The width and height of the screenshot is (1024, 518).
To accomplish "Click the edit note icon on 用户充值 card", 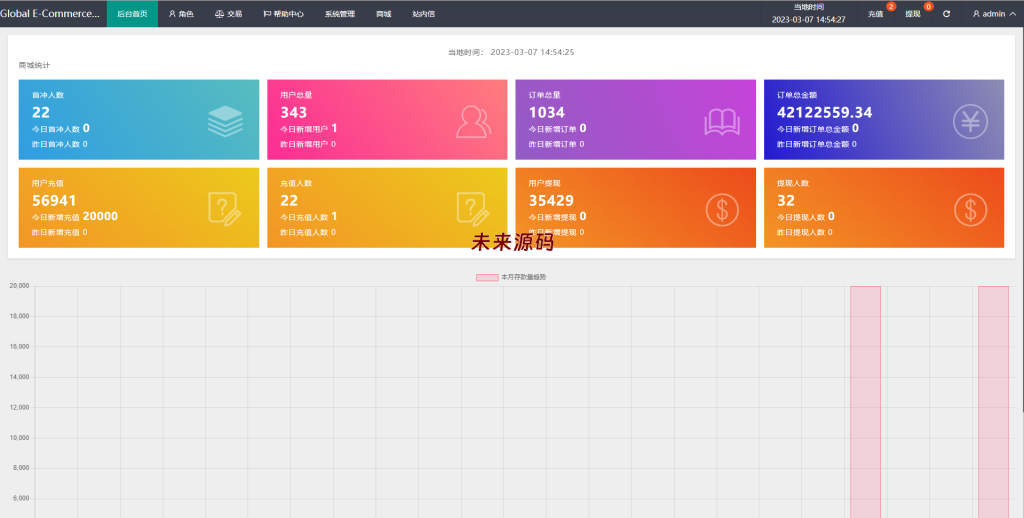I will pyautogui.click(x=225, y=210).
